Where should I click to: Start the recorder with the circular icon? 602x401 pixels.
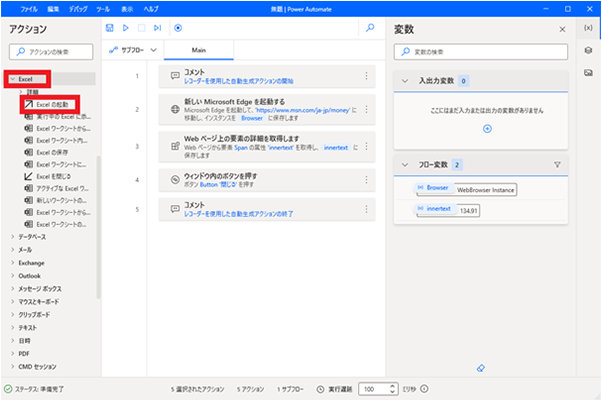click(x=178, y=28)
